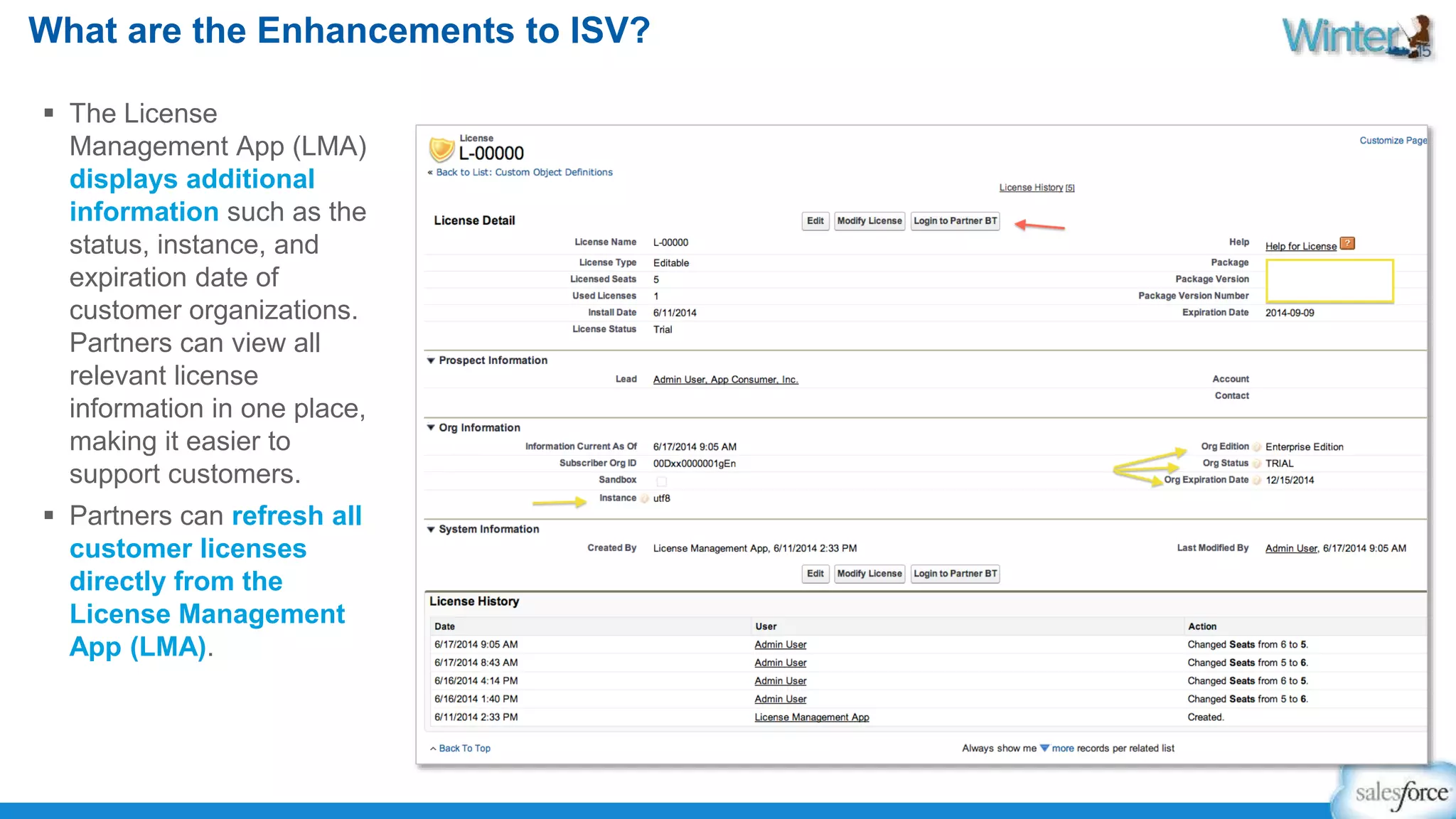Select the Subscriber Org ID value 00Dxx0000001gEn
This screenshot has width=1456, height=819.
(x=695, y=464)
